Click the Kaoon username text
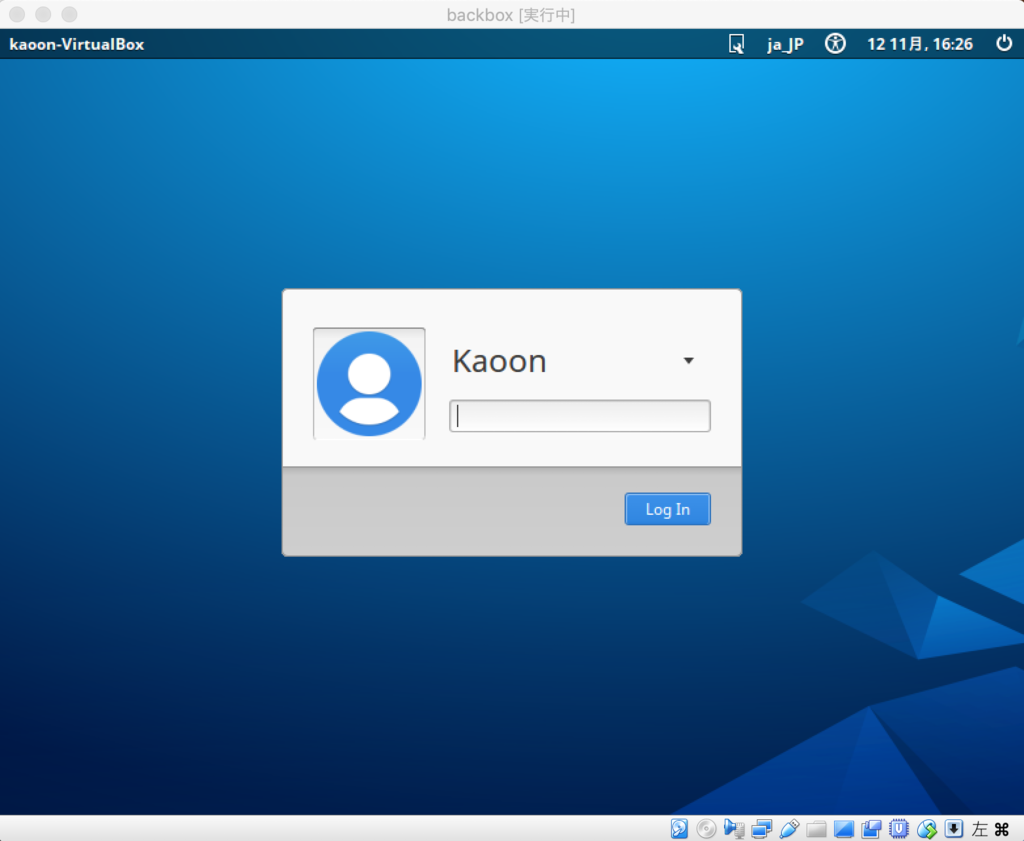This screenshot has width=1024, height=841. (500, 361)
